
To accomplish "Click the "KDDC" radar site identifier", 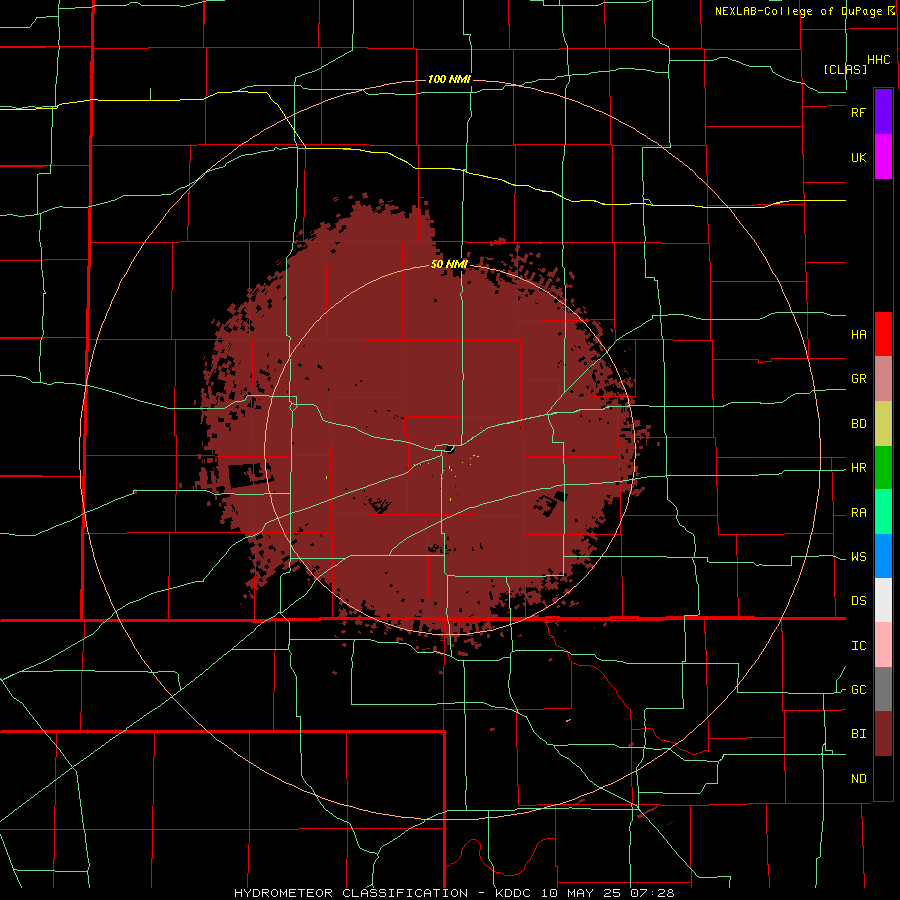I will (x=514, y=893).
